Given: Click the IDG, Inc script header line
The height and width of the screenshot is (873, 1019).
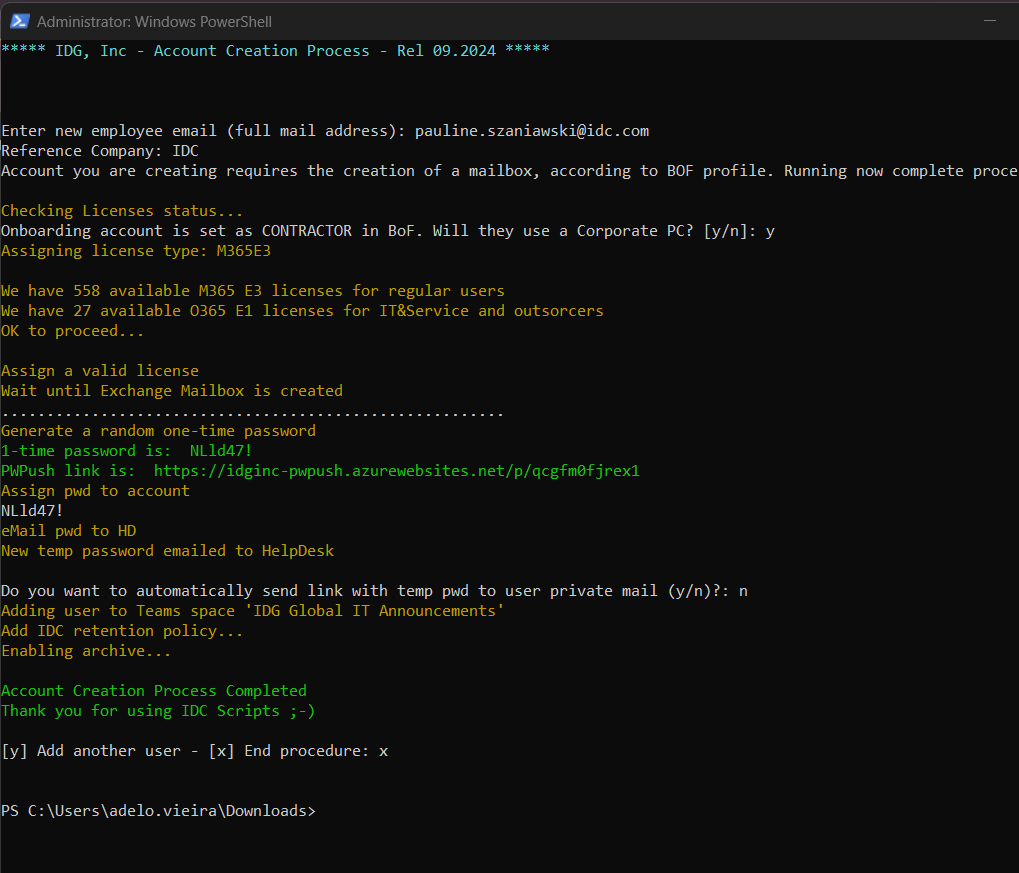Looking at the screenshot, I should [275, 51].
